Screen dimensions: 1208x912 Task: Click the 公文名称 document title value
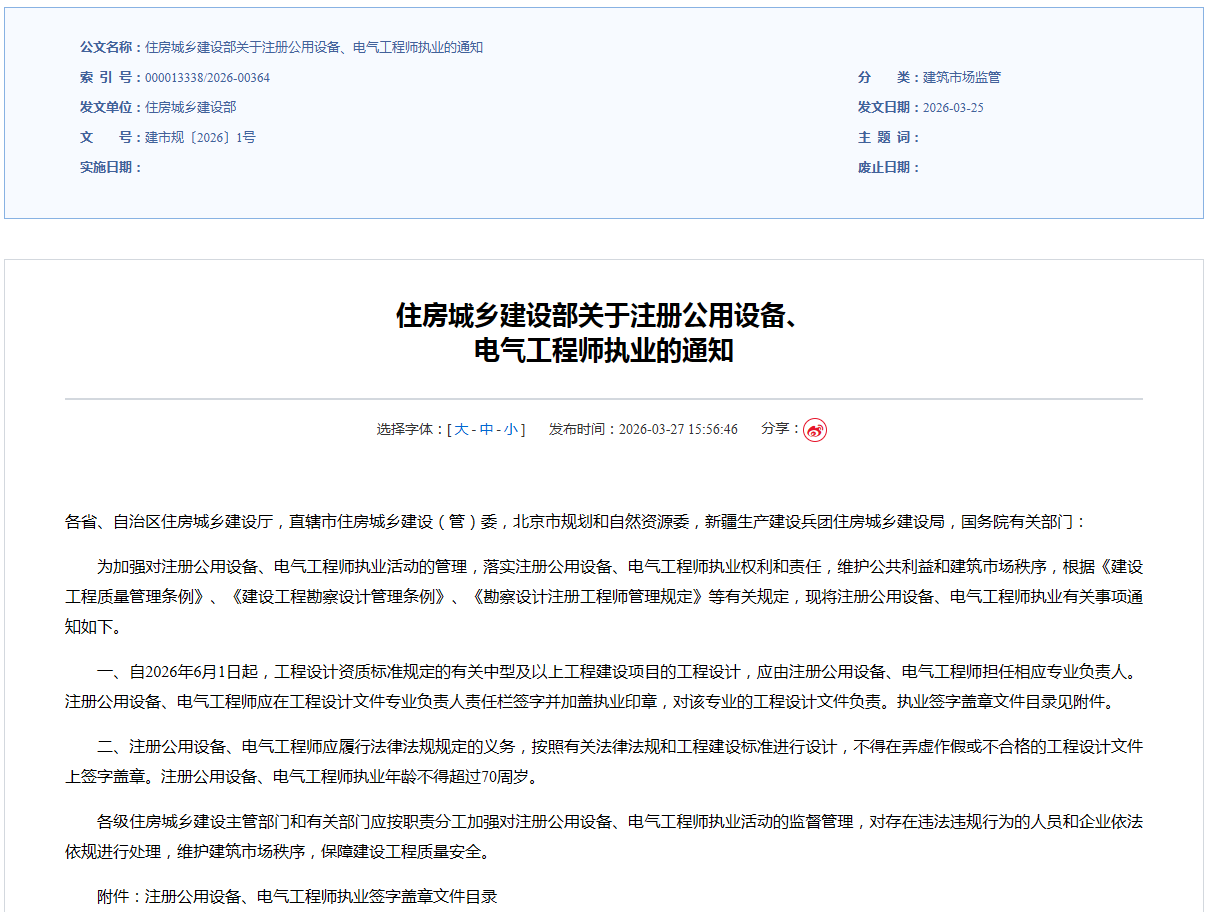(314, 48)
